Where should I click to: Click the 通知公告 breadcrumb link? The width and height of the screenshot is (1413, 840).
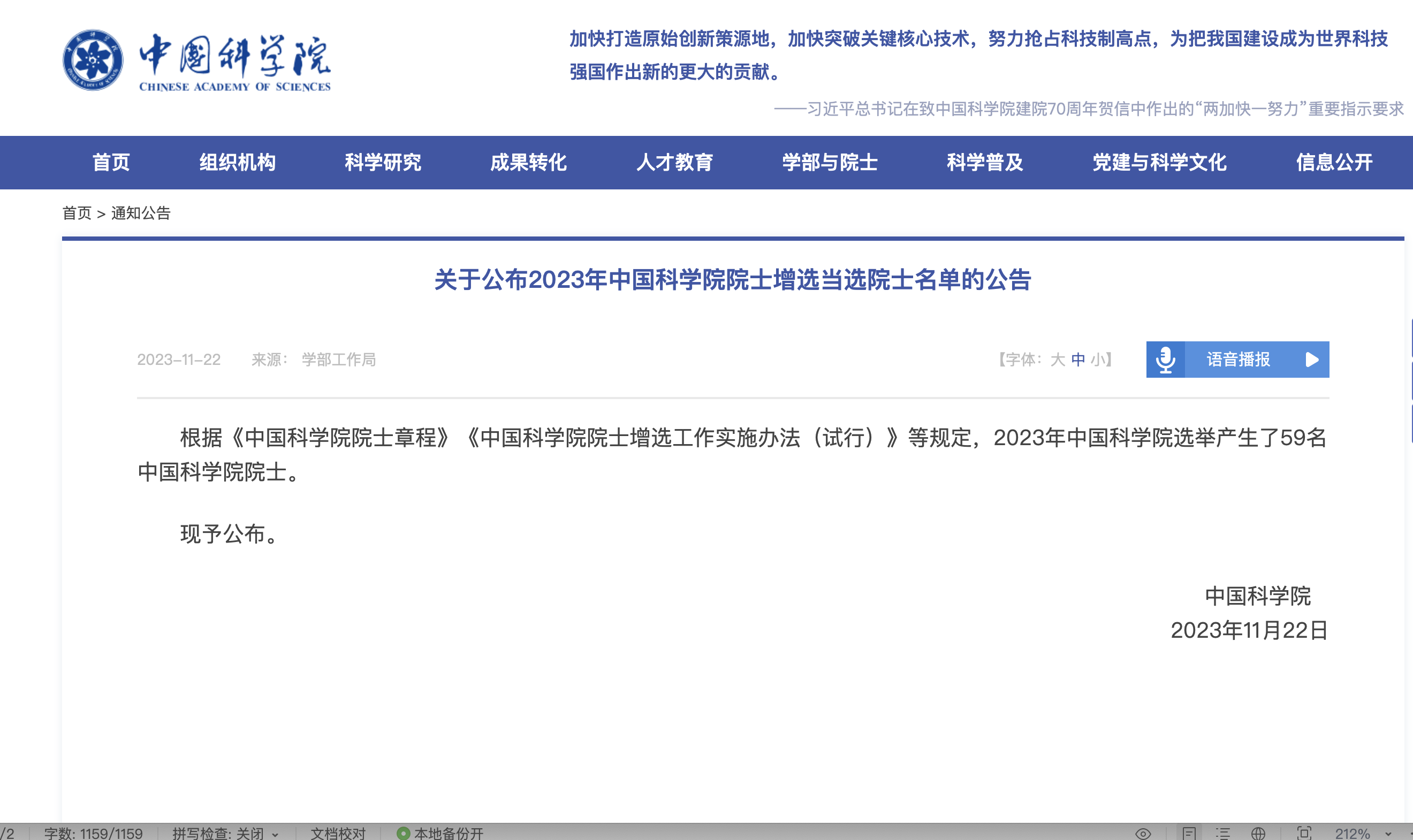(x=141, y=213)
